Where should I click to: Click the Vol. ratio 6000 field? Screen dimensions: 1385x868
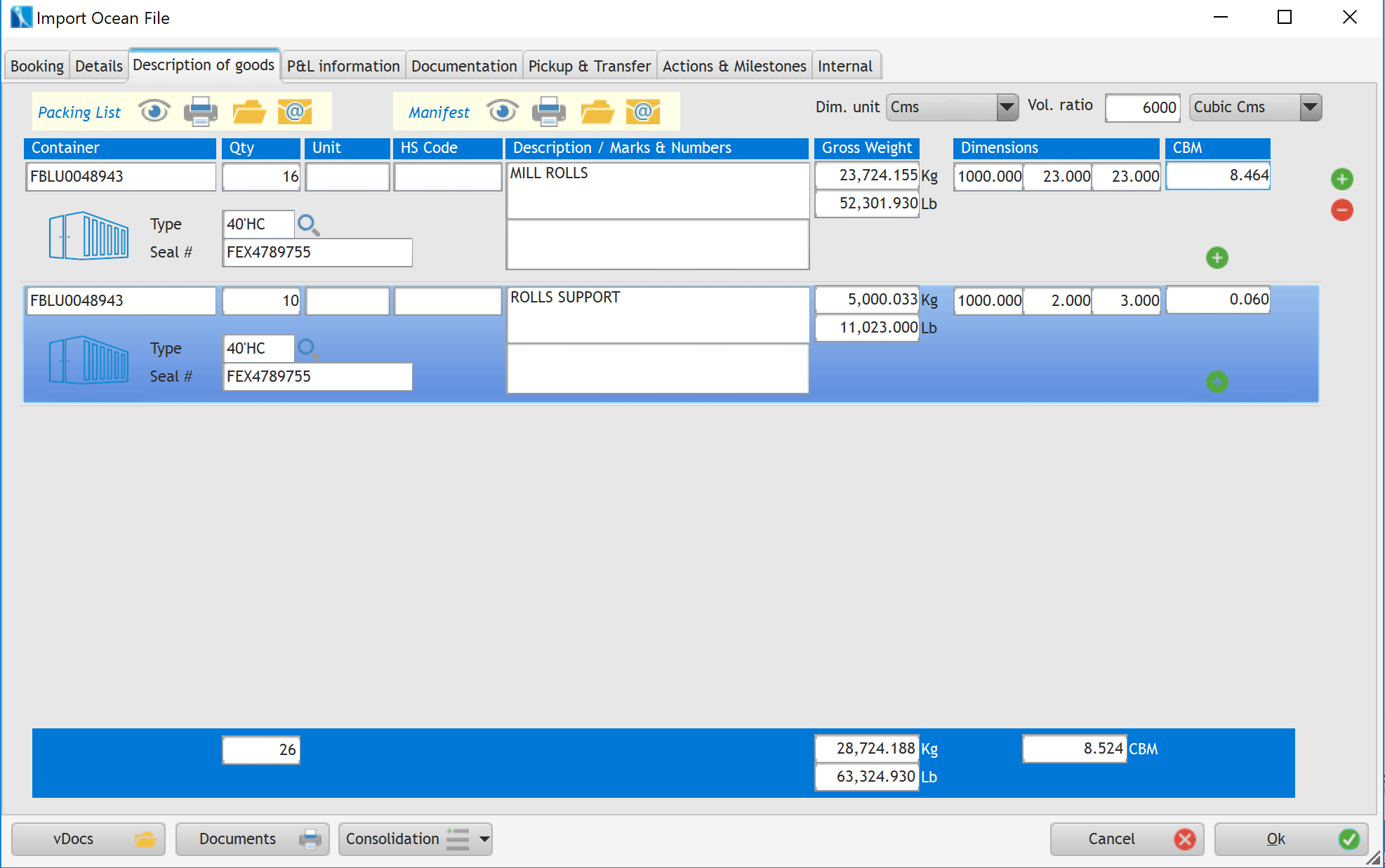coord(1142,107)
